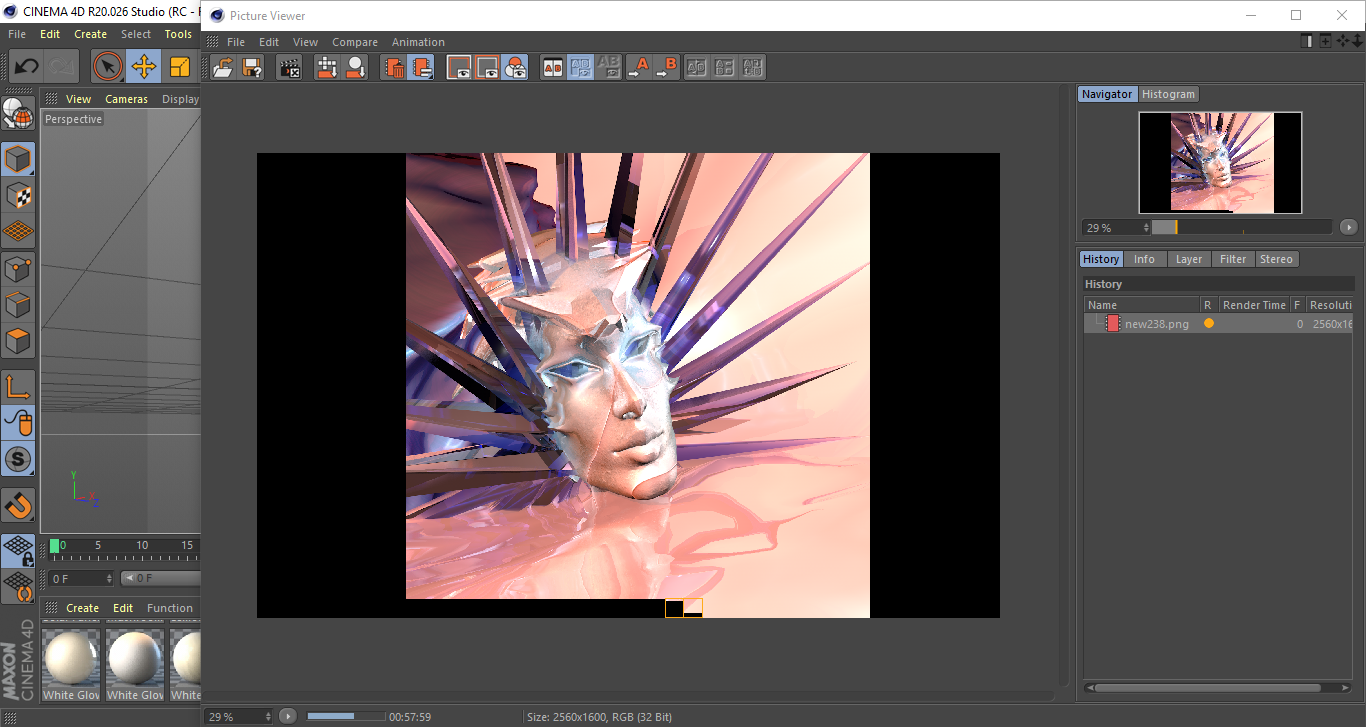Viewport: 1366px width, 727px height.
Task: Click the Redo arrow in Cinema 4D
Action: pos(62,67)
